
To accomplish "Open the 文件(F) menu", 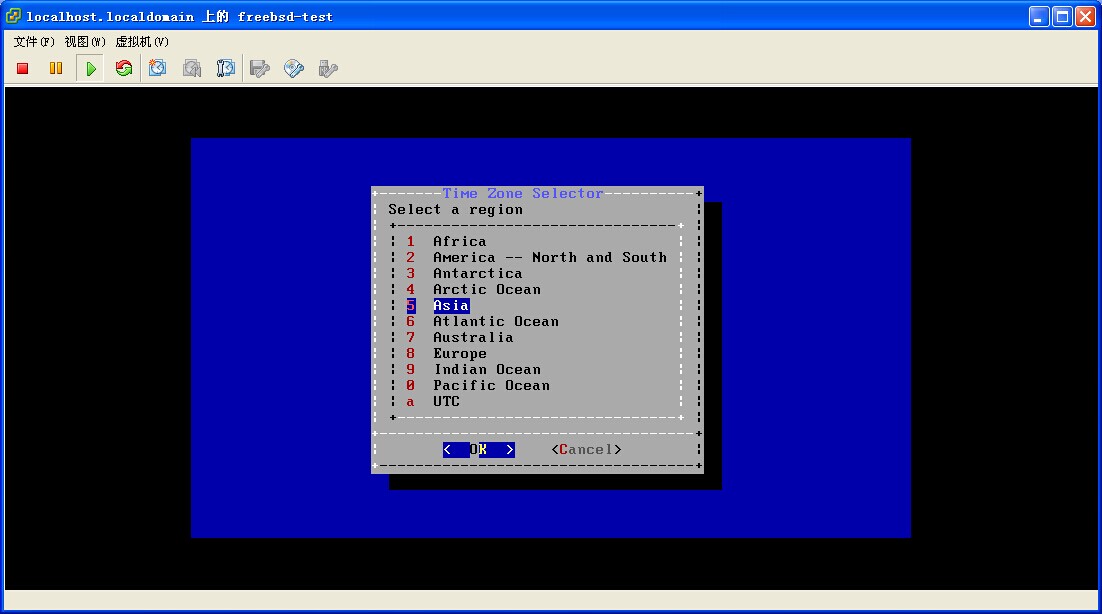I will pos(34,42).
